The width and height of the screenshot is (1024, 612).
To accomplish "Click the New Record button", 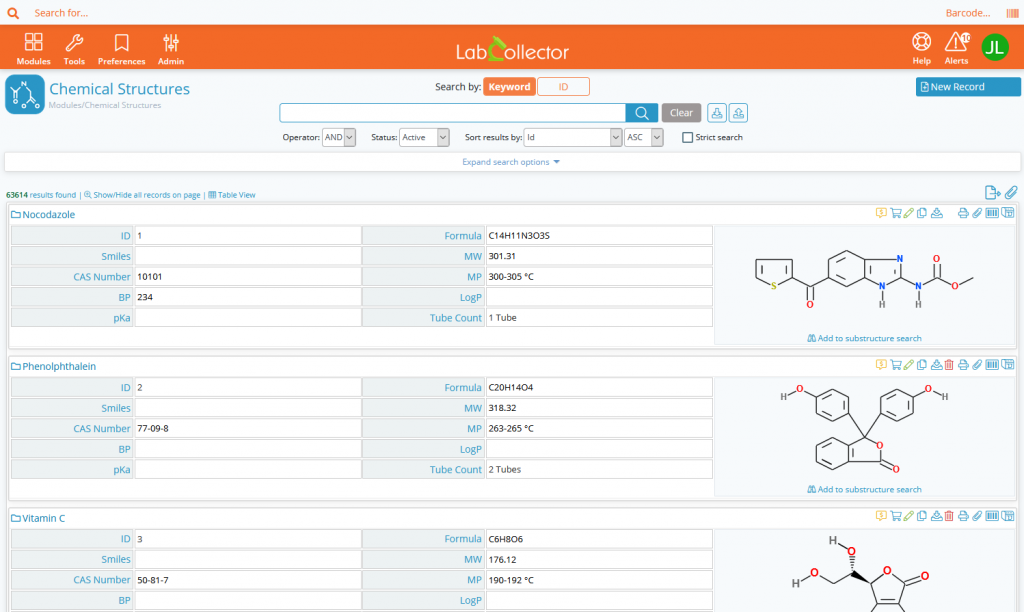I will 968,87.
